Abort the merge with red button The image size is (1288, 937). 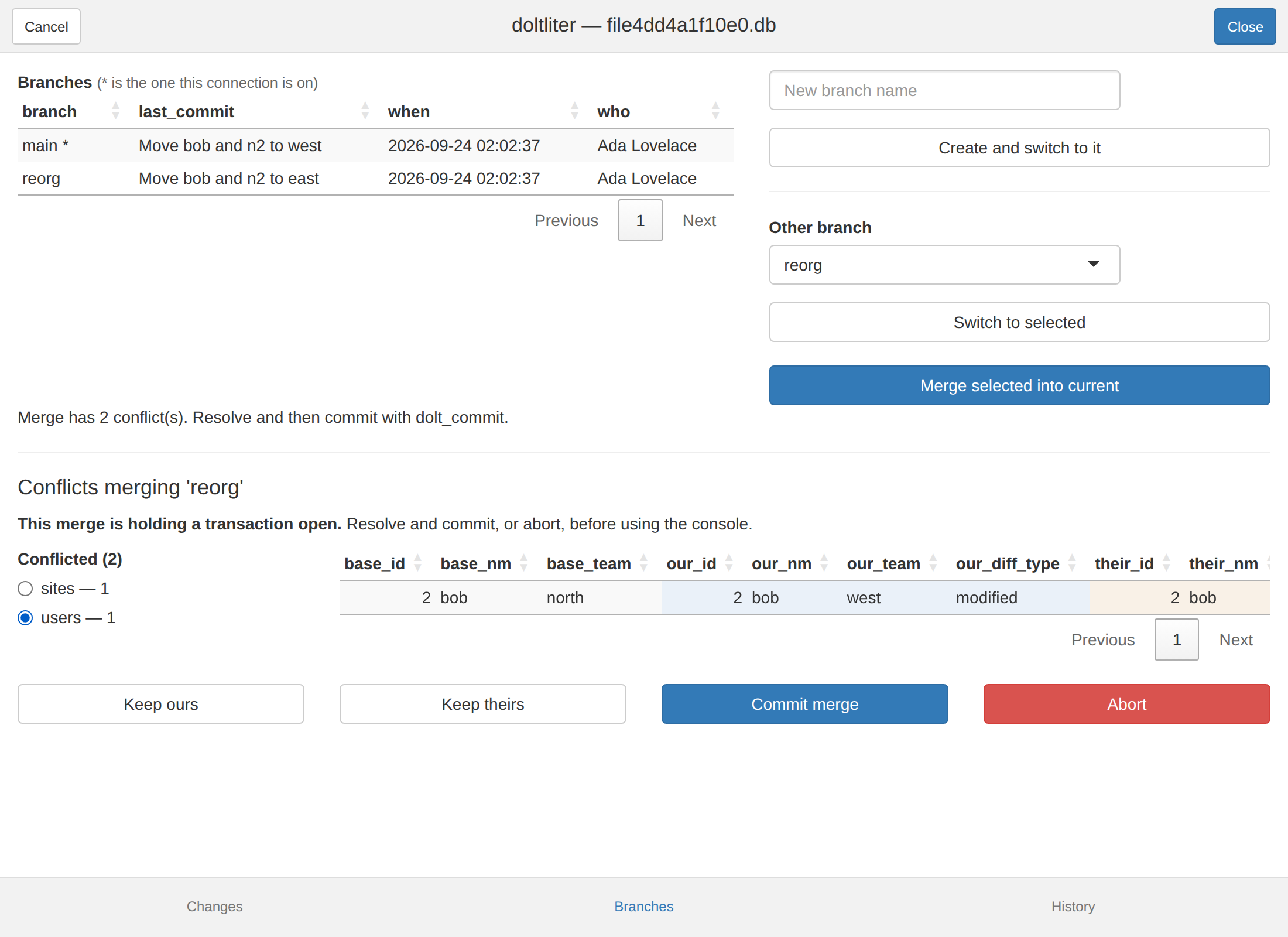(x=1127, y=704)
